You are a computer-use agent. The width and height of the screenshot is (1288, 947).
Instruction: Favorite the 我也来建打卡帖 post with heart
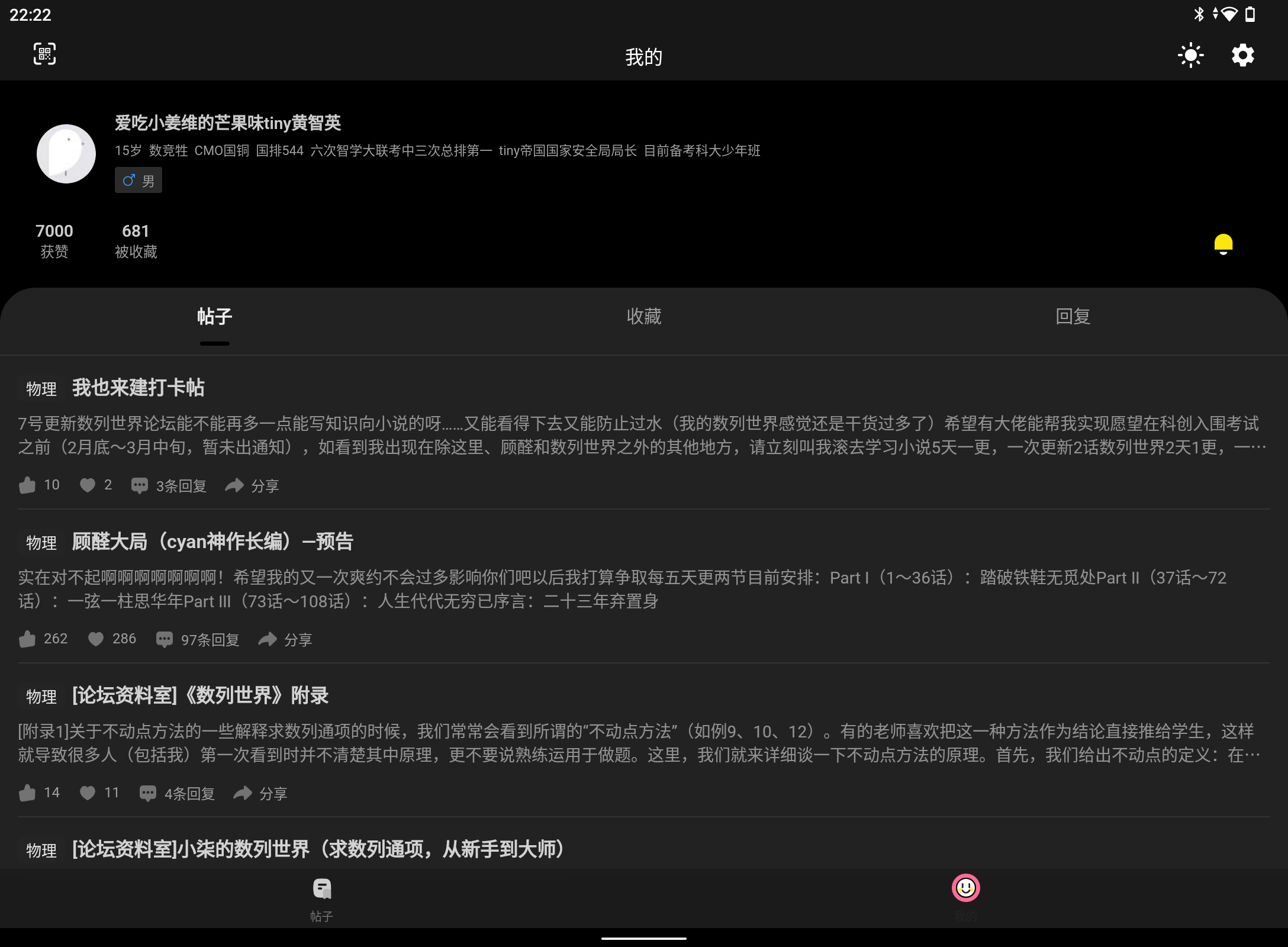tap(88, 485)
